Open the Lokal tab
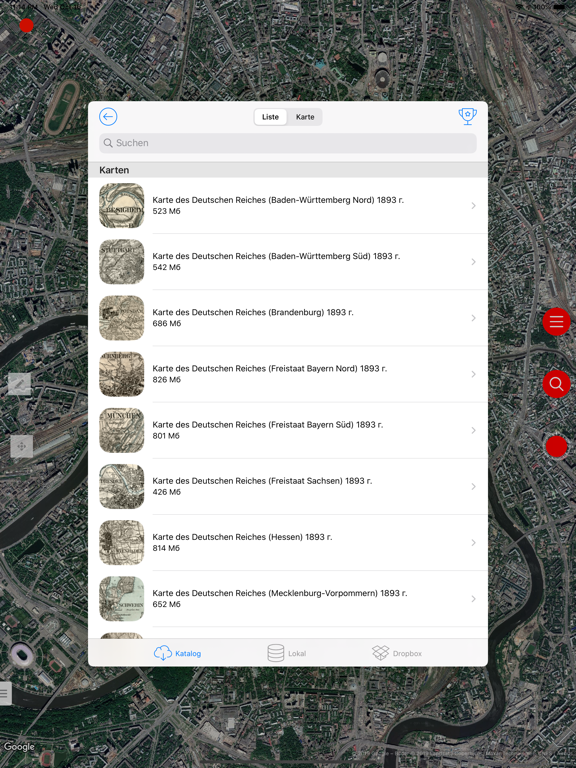The width and height of the screenshot is (576, 768). tap(287, 653)
